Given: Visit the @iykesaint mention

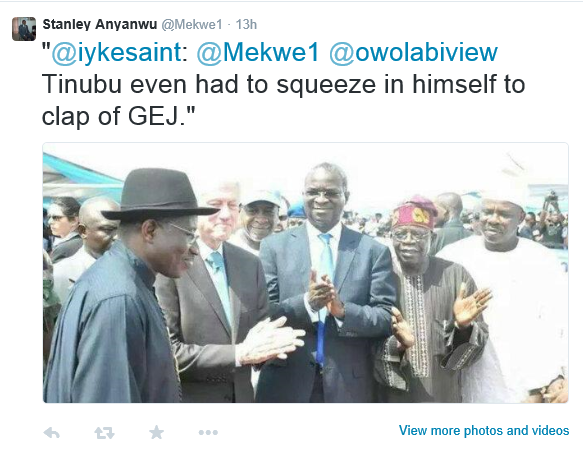Looking at the screenshot, I should coord(116,52).
